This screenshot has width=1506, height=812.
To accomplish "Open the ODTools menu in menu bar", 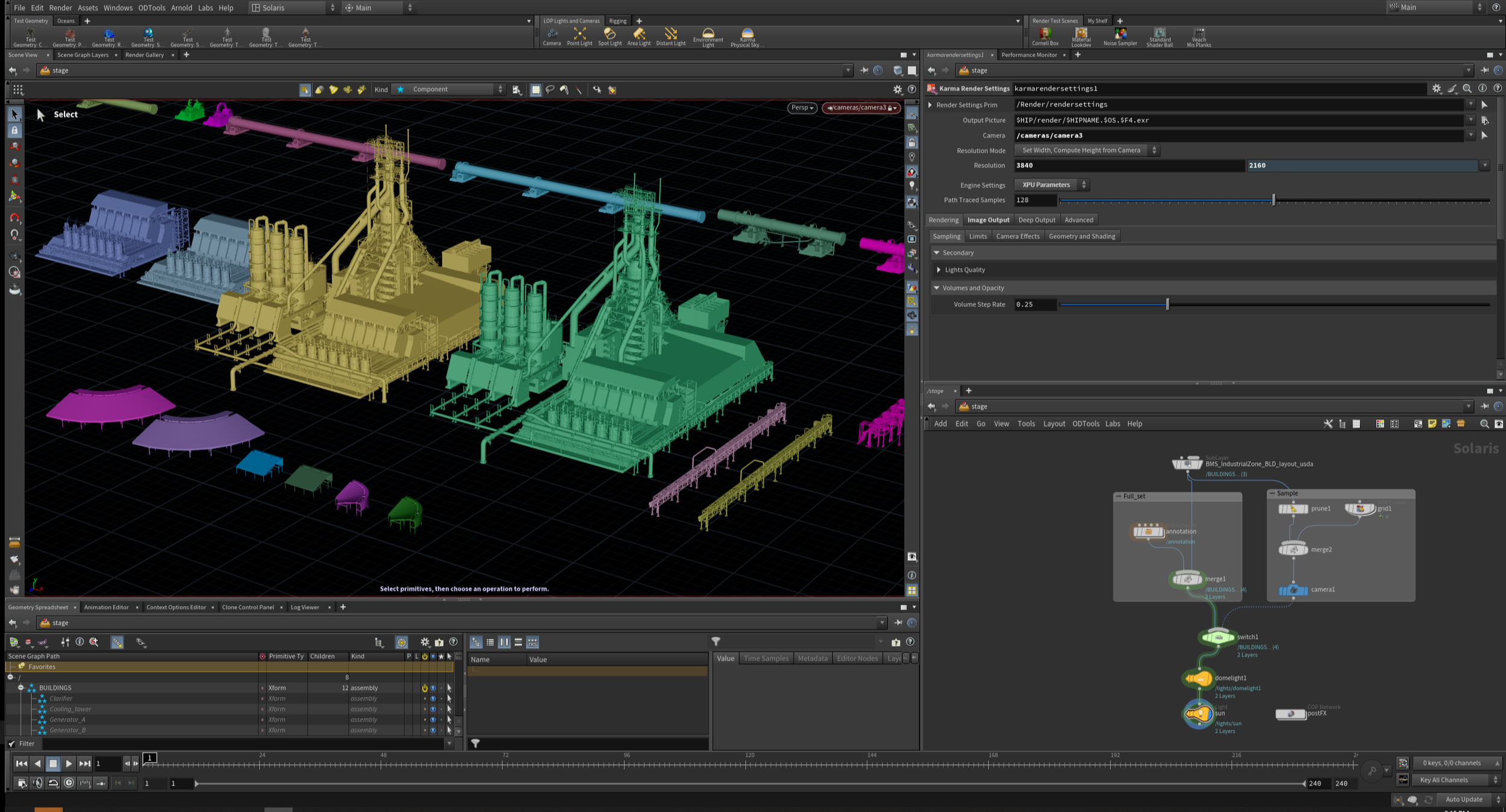I will click(151, 8).
